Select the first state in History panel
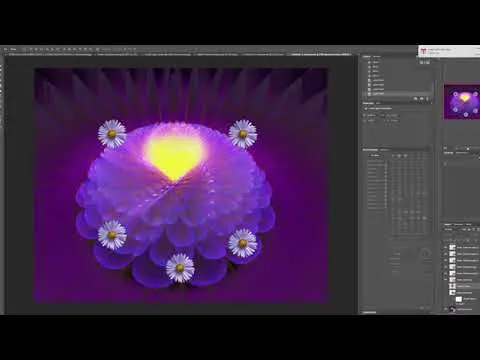480x360 pixels. [x=398, y=62]
